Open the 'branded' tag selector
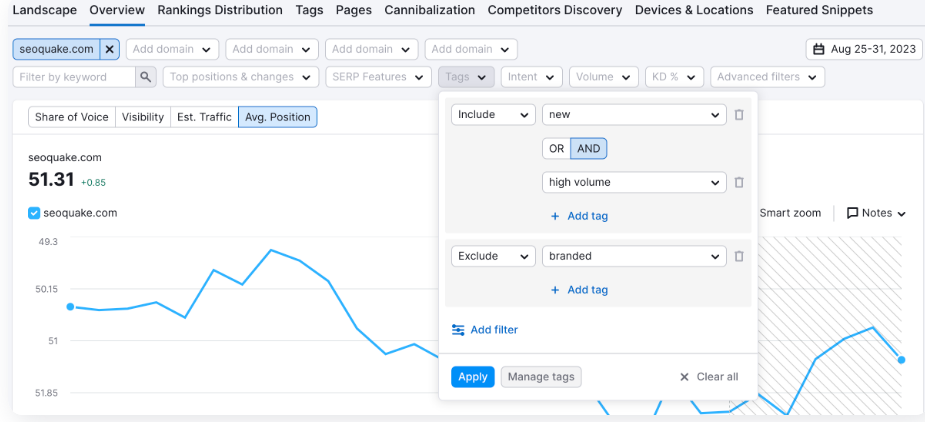Image resolution: width=925 pixels, height=422 pixels. point(634,256)
